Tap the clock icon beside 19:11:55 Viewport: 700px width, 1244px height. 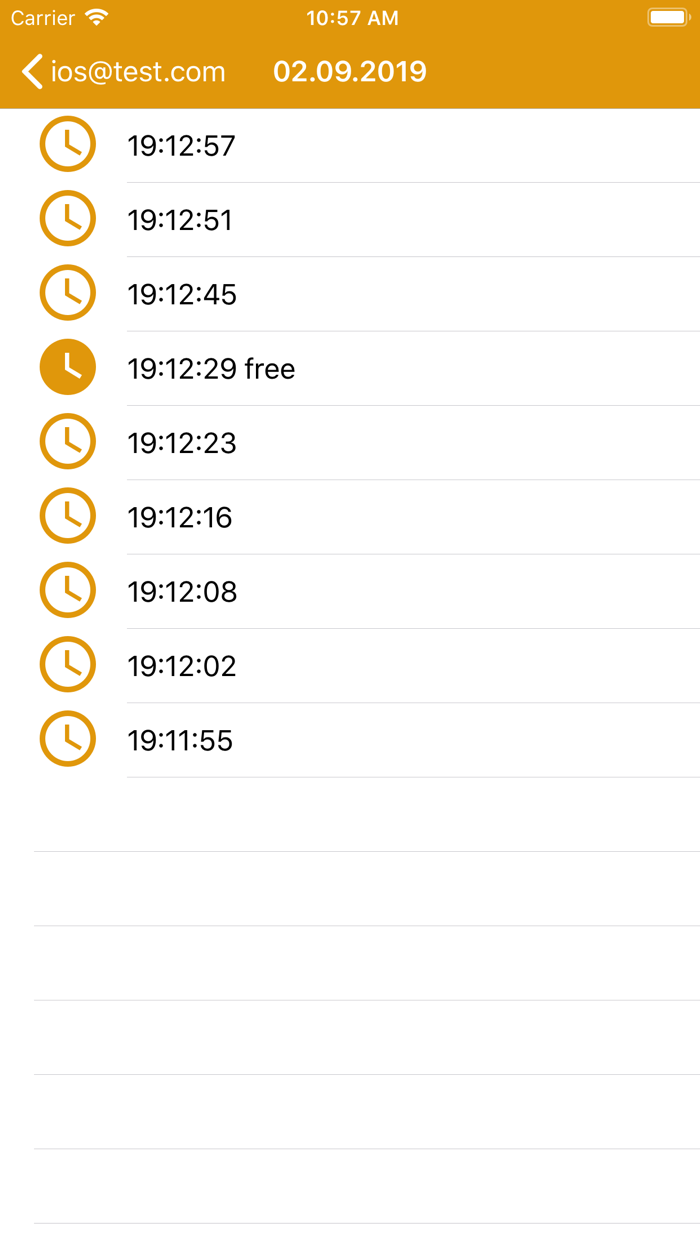click(x=67, y=739)
